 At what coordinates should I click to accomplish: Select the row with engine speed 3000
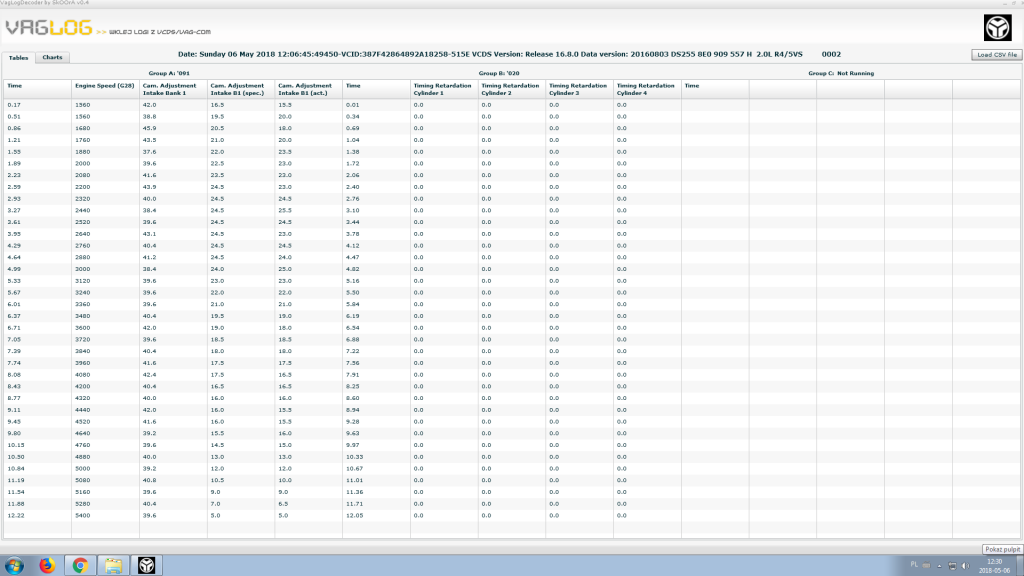(x=512, y=269)
